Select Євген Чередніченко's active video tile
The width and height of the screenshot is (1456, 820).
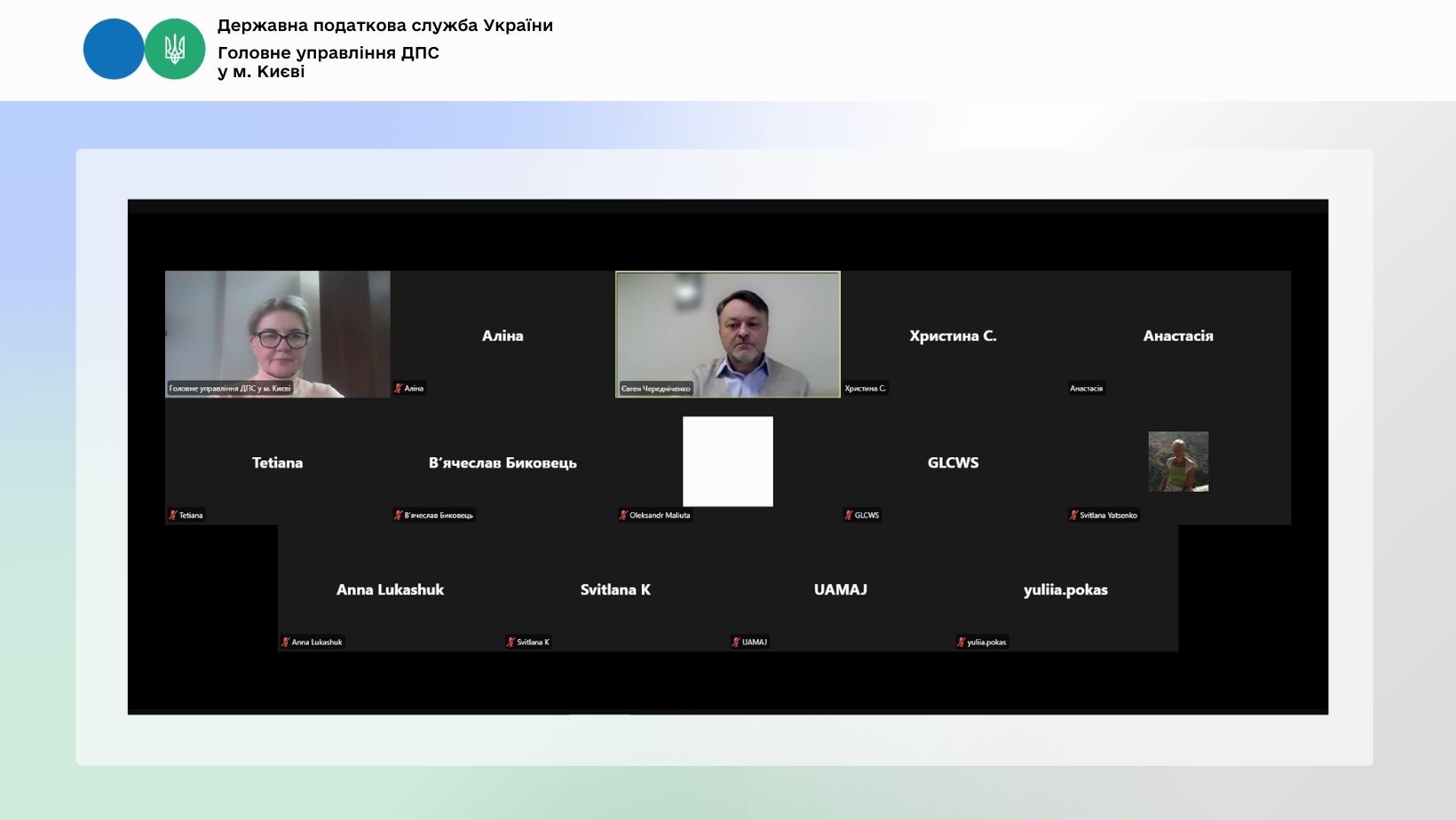tap(728, 333)
